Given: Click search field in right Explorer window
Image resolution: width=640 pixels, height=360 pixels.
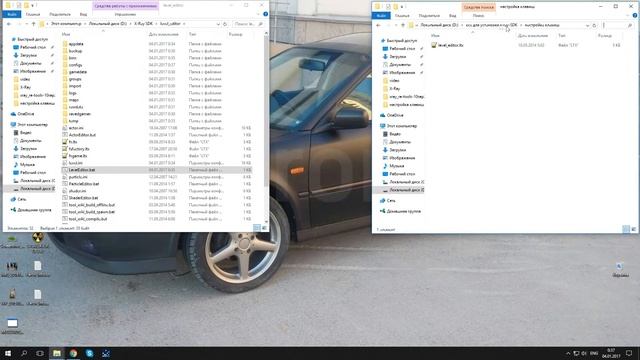Looking at the screenshot, I should [617, 25].
